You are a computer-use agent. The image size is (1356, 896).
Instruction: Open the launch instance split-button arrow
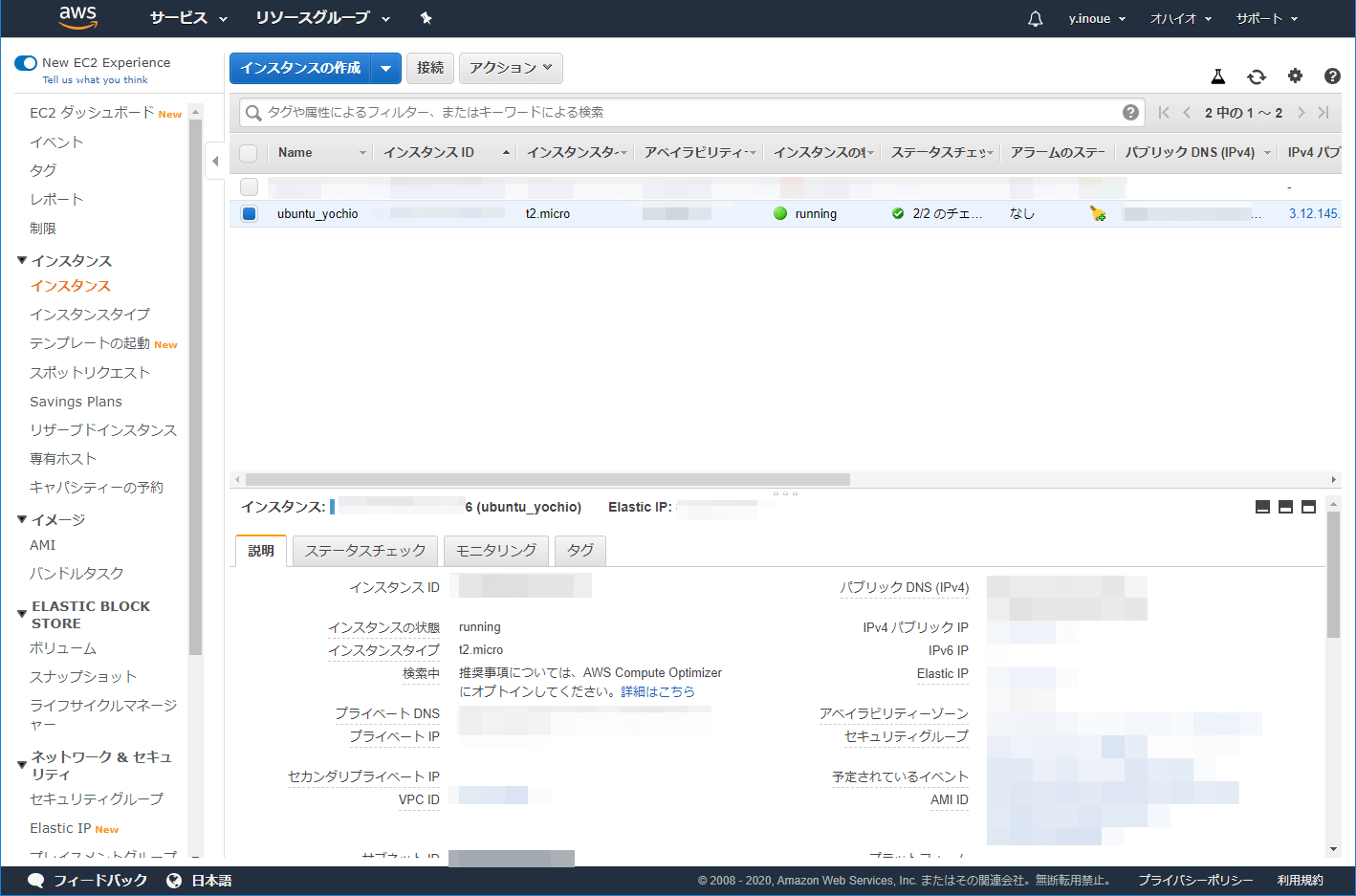tap(385, 68)
